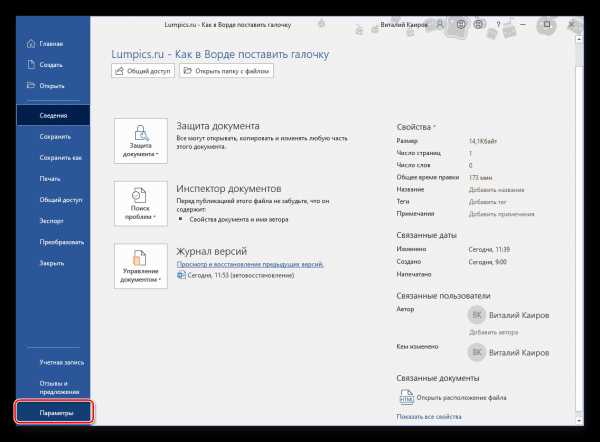Open the Главная home page

53,44
